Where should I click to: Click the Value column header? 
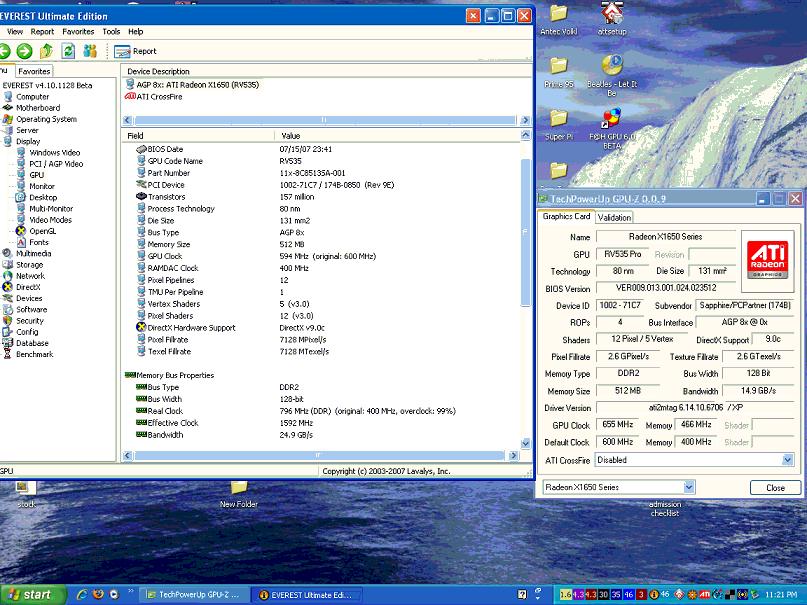click(397, 136)
